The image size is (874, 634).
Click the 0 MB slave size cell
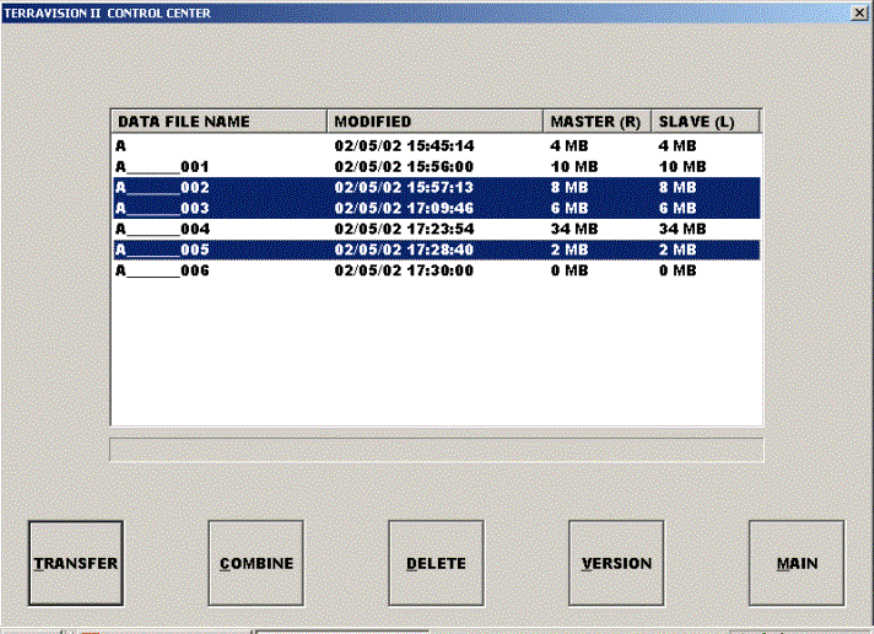[x=677, y=270]
